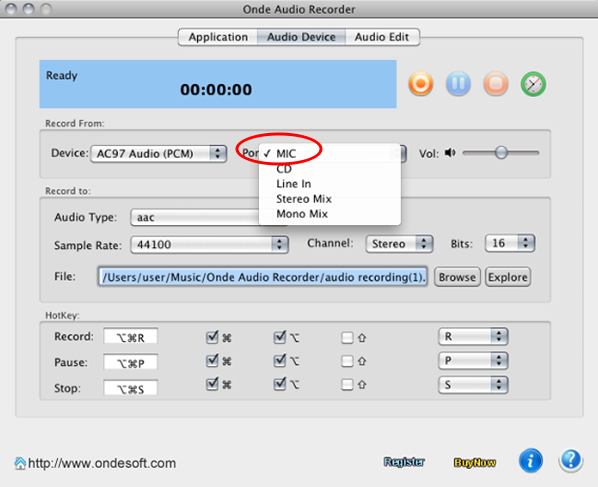598x487 pixels.
Task: Pause recording with the blue pause button
Action: pos(458,84)
